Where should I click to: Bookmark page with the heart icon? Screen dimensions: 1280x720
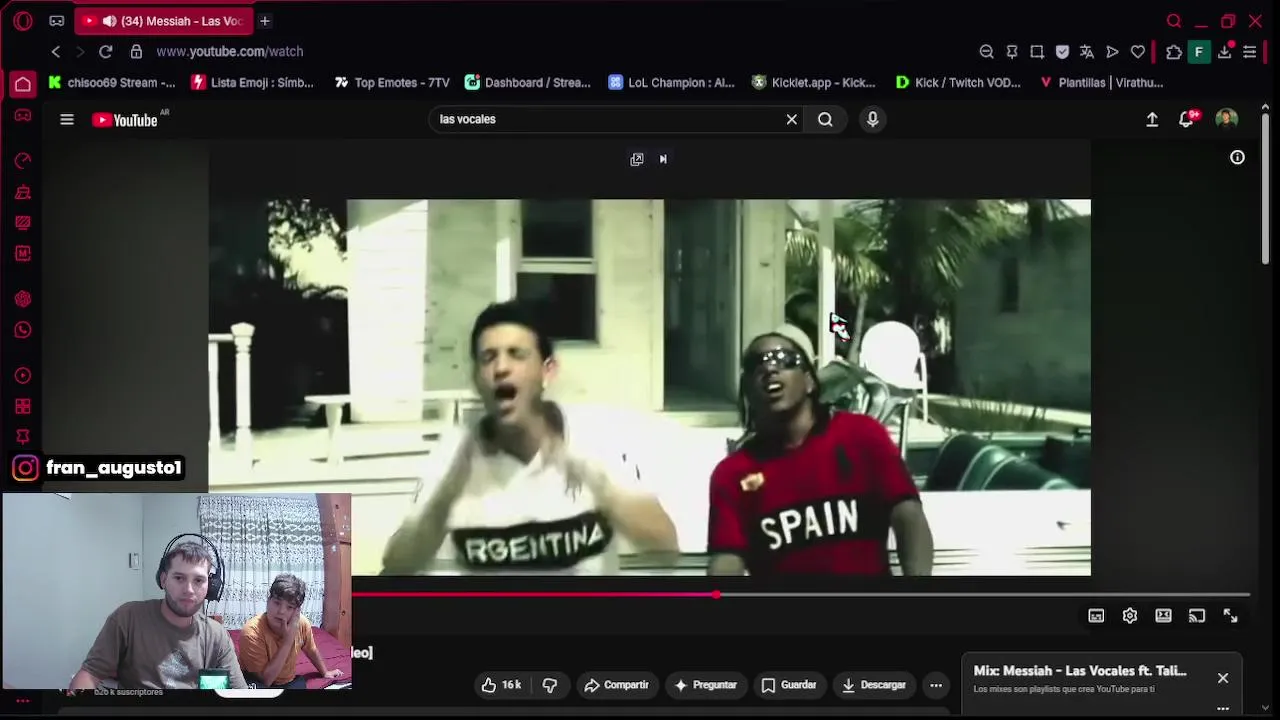point(1138,52)
